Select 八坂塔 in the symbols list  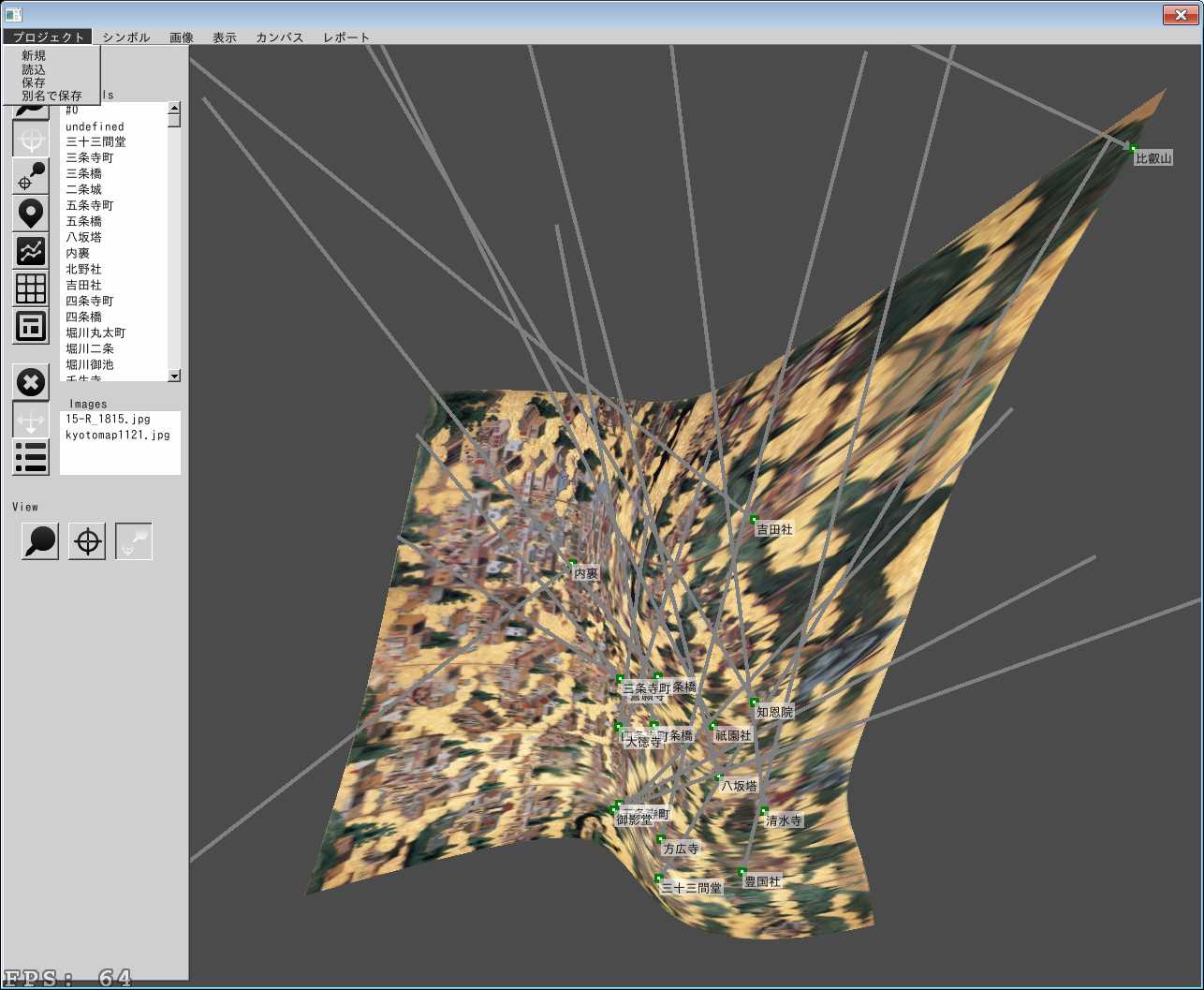pos(113,238)
